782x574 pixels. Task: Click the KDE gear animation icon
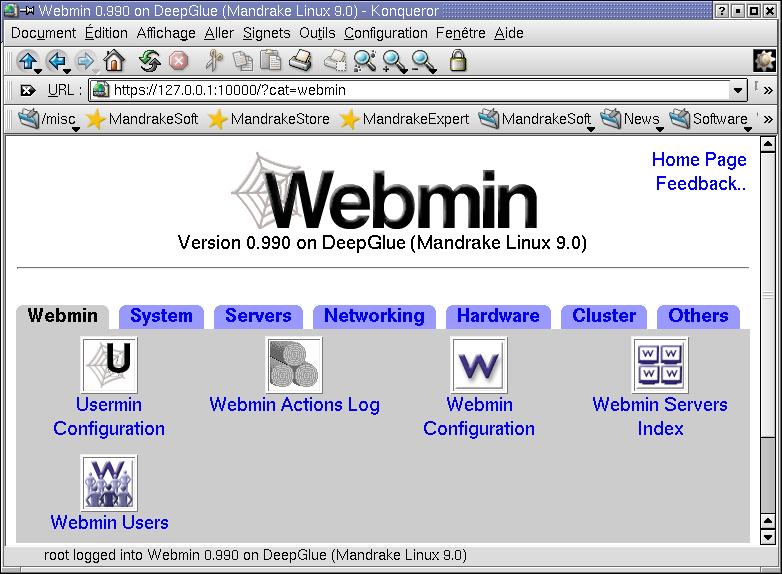[765, 61]
